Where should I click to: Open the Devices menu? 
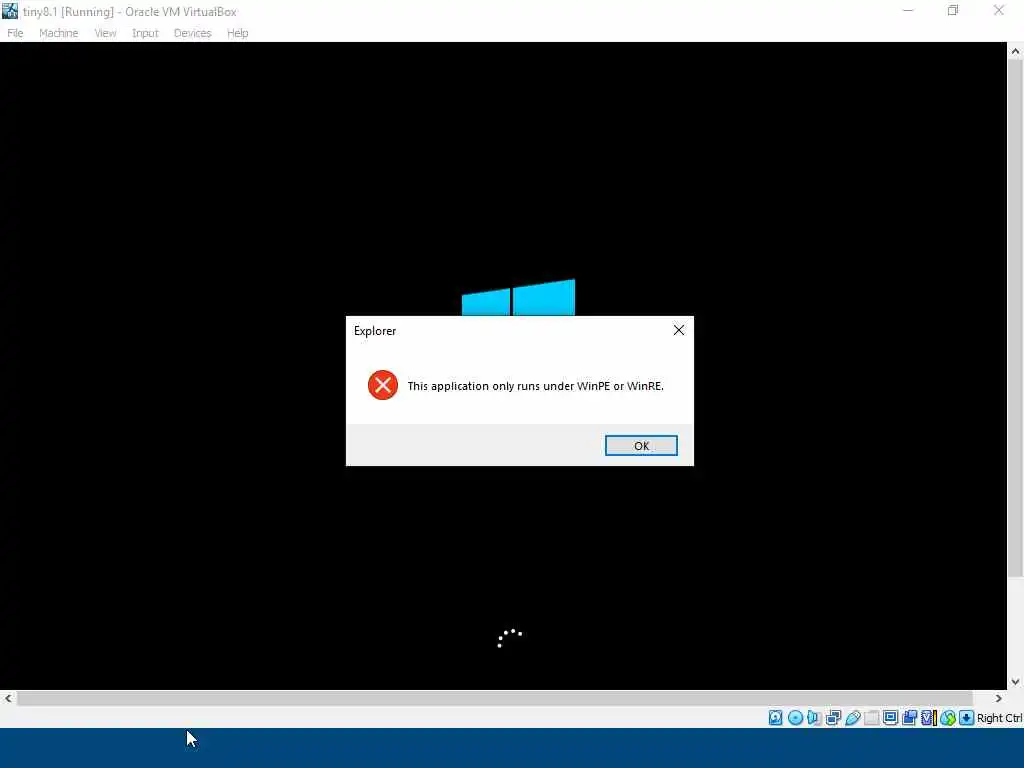click(x=193, y=33)
